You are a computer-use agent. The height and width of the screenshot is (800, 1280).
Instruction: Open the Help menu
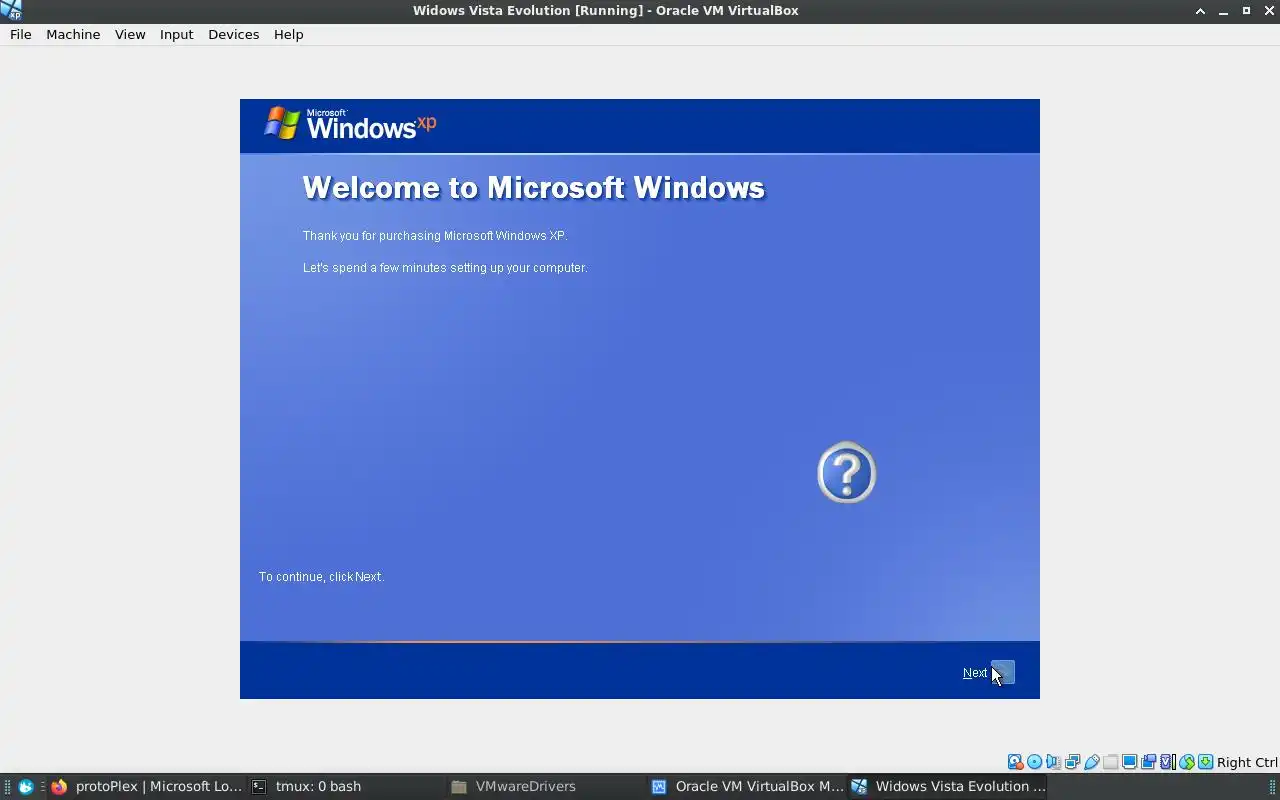(x=288, y=34)
